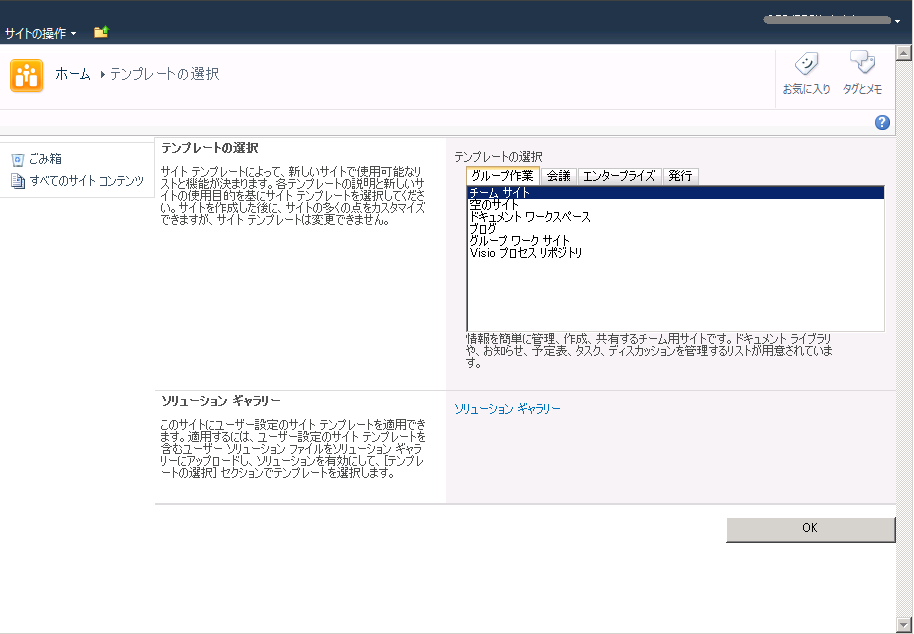Image resolution: width=914 pixels, height=634 pixels.
Task: Click the navigate up folder icon
Action: click(100, 33)
